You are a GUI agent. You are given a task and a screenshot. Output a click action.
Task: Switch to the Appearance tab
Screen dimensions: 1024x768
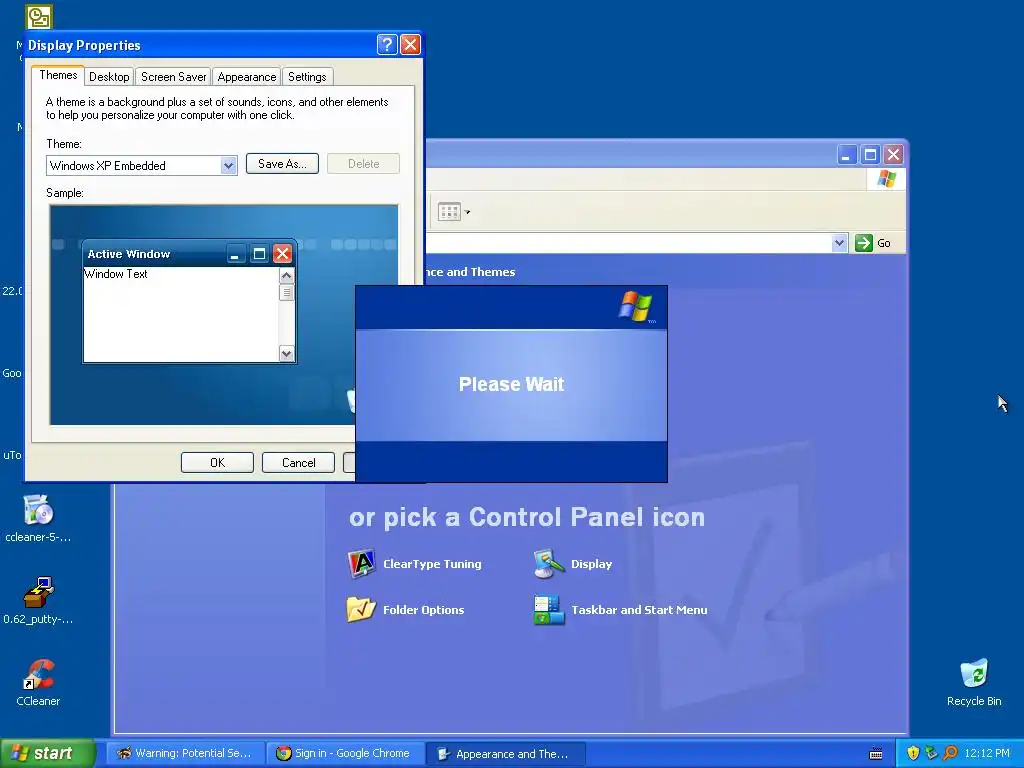247,76
